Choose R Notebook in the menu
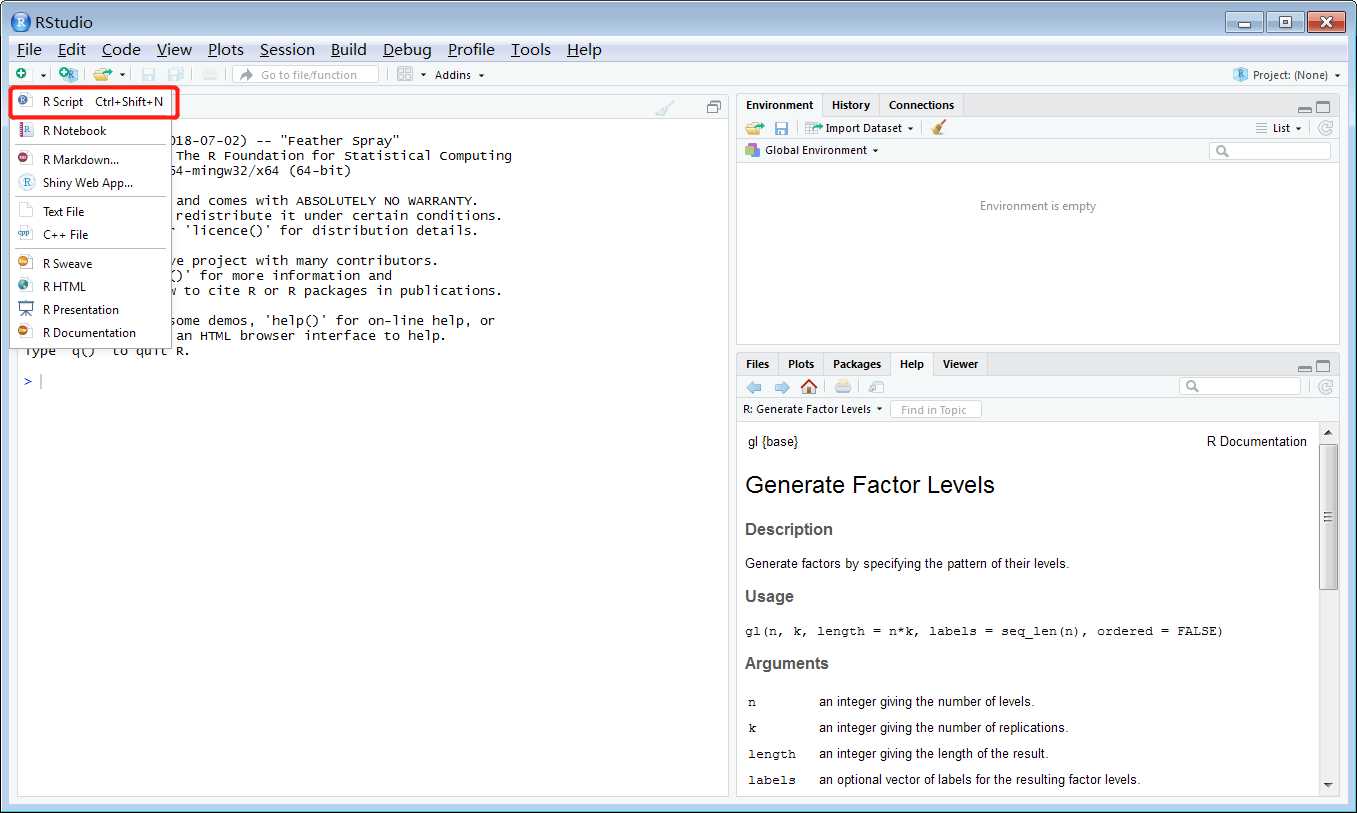 click(90, 130)
